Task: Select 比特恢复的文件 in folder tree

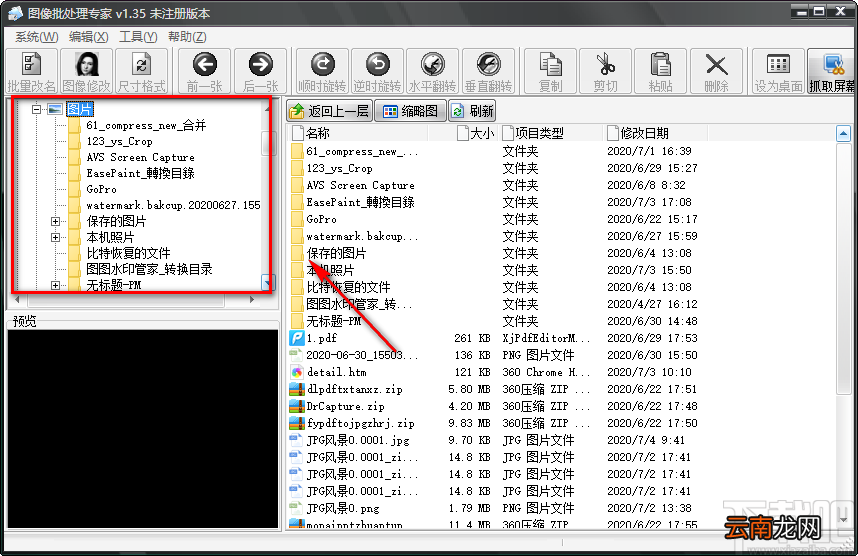Action: click(x=128, y=253)
